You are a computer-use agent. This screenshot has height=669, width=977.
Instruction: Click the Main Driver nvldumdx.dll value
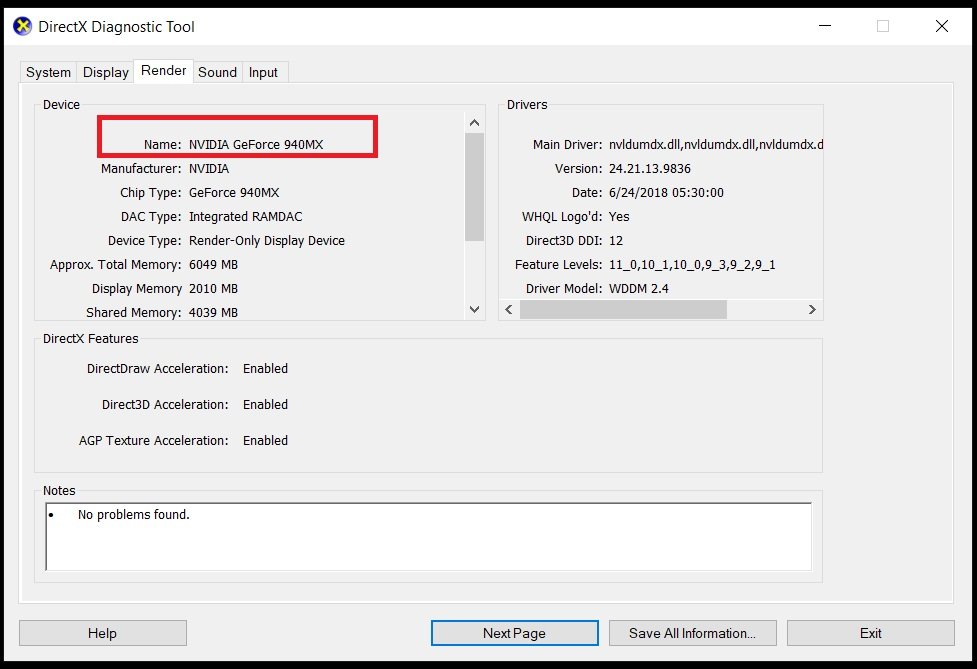click(716, 145)
